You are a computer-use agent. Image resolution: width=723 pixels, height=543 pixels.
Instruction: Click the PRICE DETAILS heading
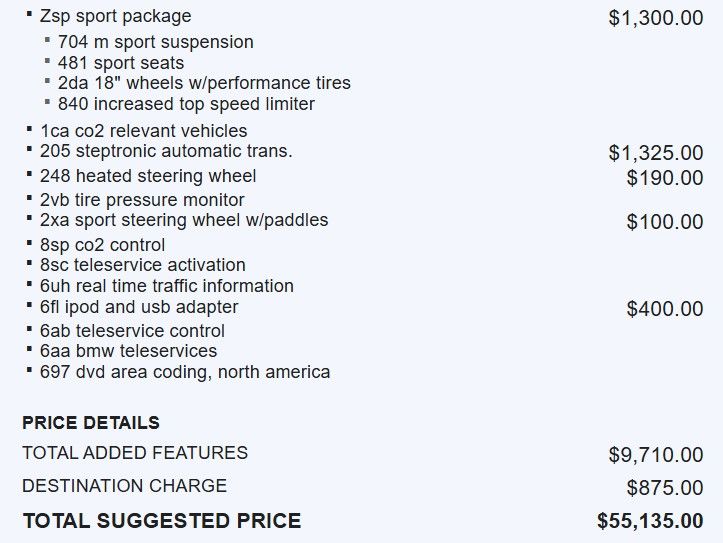coord(91,423)
